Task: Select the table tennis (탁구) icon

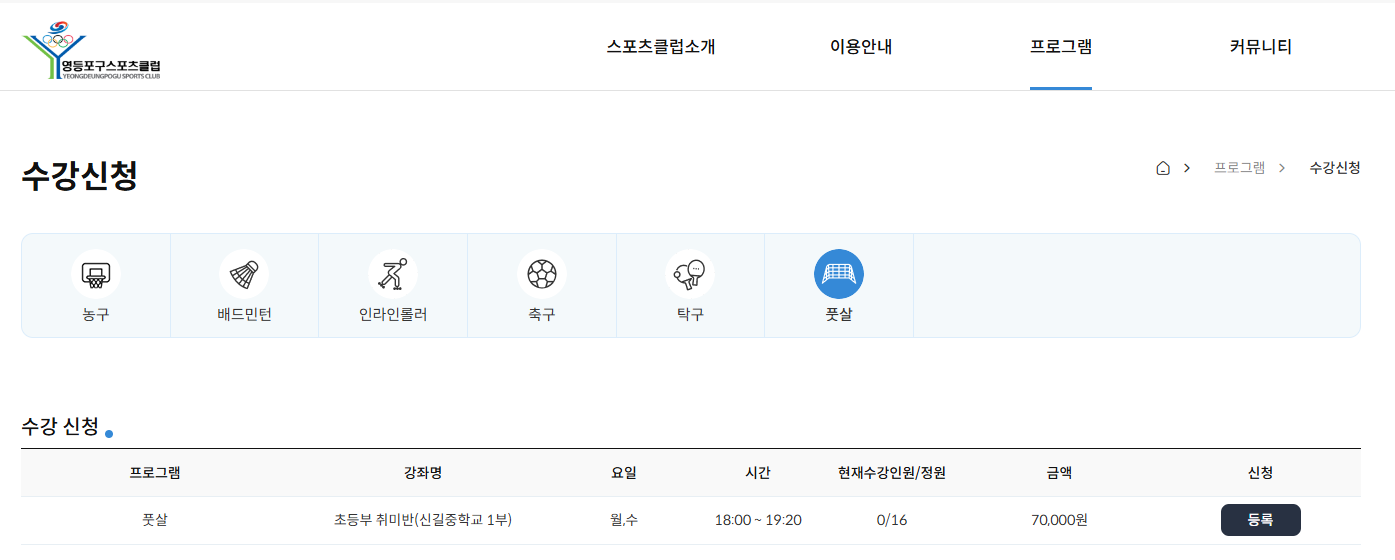Action: (690, 274)
